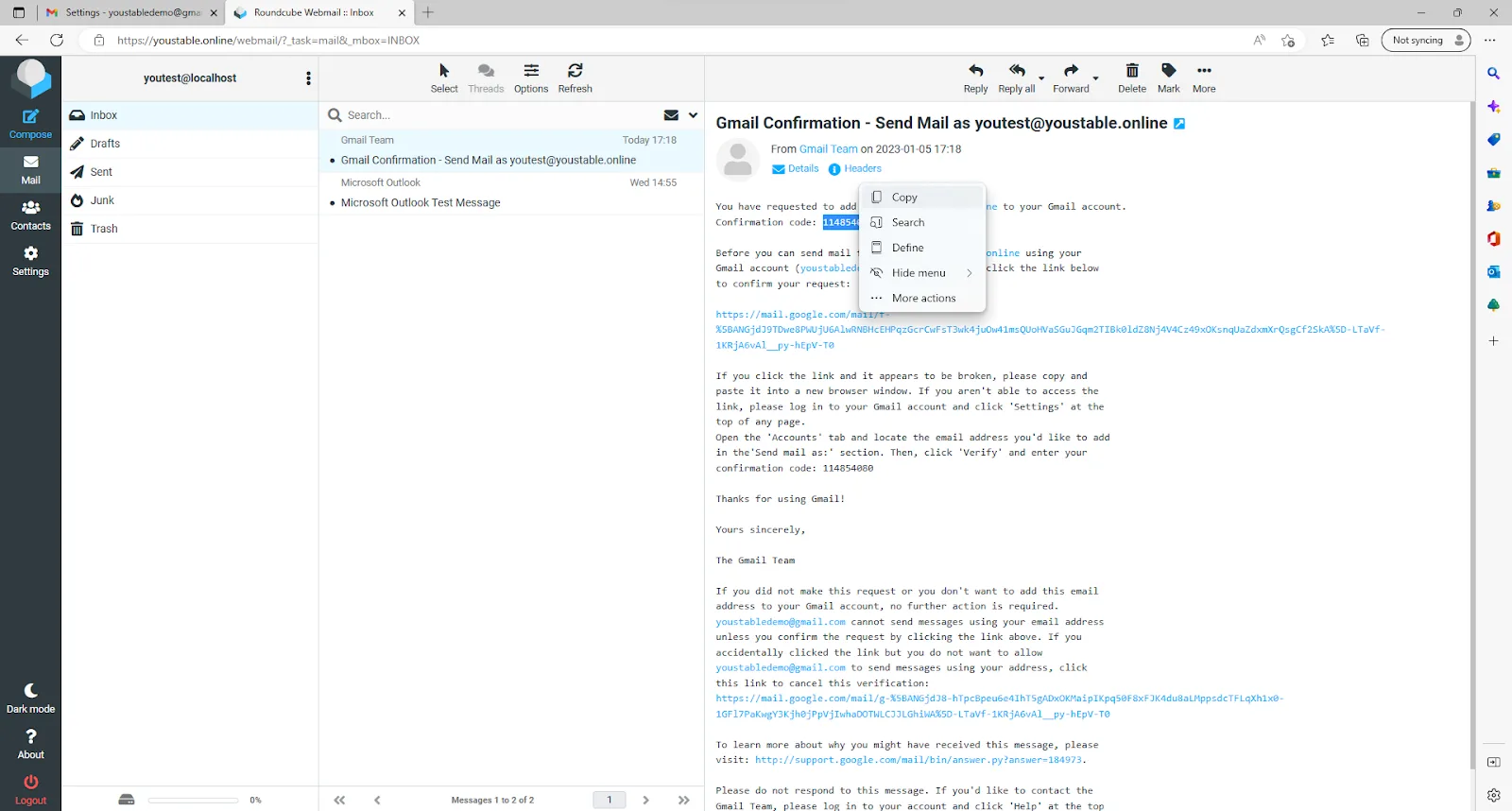Choose Search from the context menu
This screenshot has height=811, width=1512.
coord(922,223)
